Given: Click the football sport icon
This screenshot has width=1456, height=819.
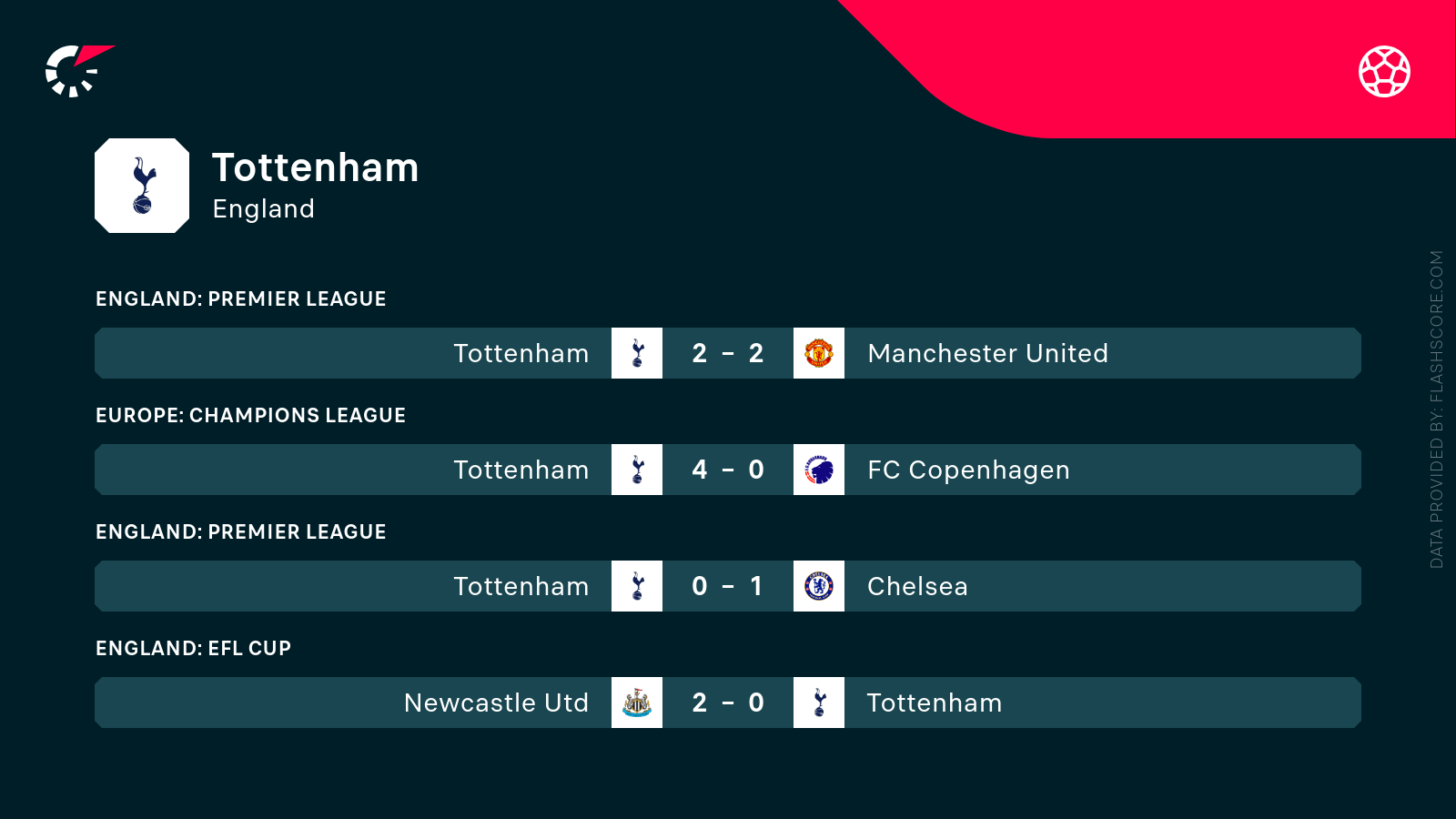Looking at the screenshot, I should [1384, 71].
